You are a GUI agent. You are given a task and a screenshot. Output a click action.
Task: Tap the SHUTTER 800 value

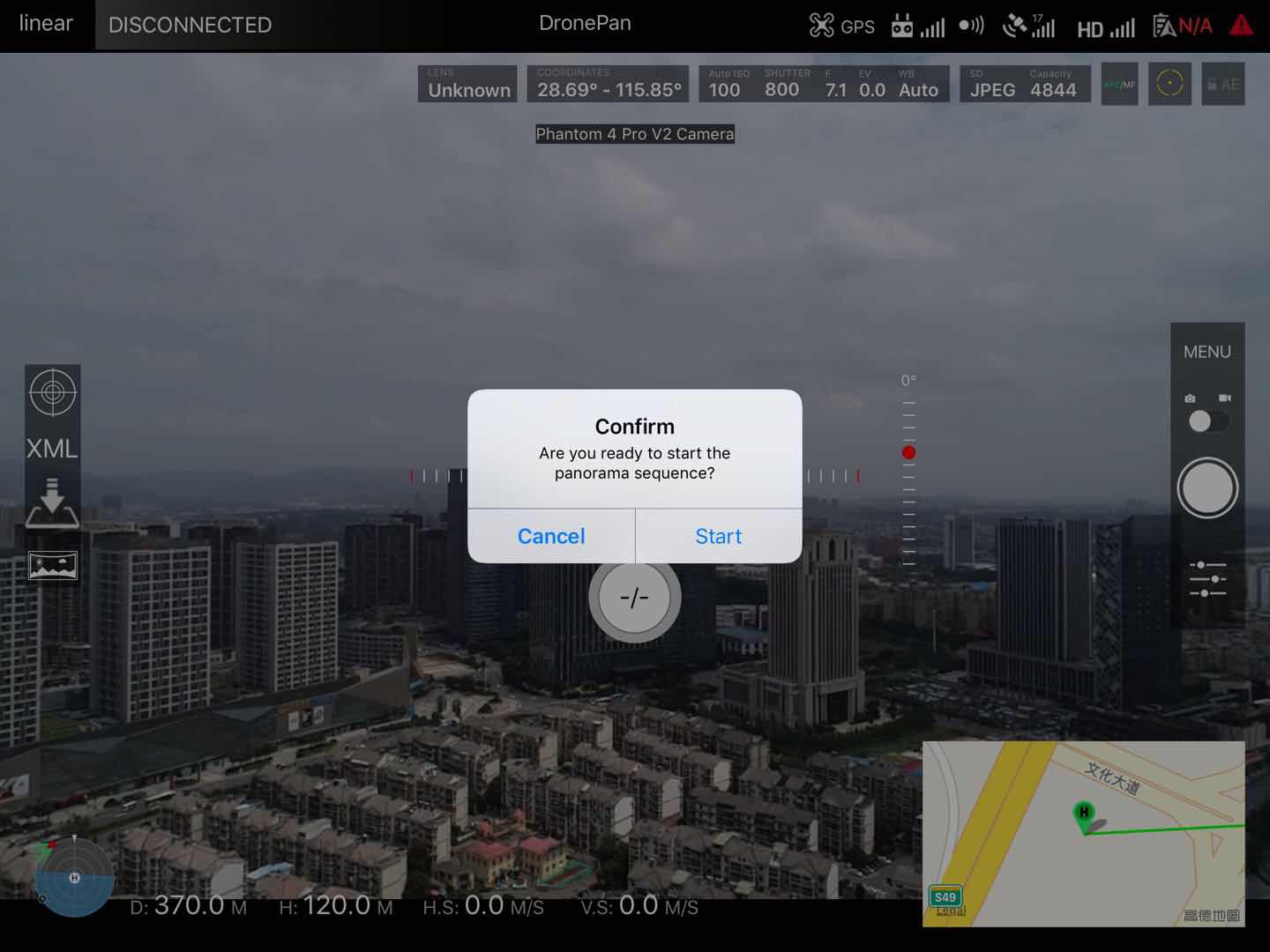click(x=787, y=84)
